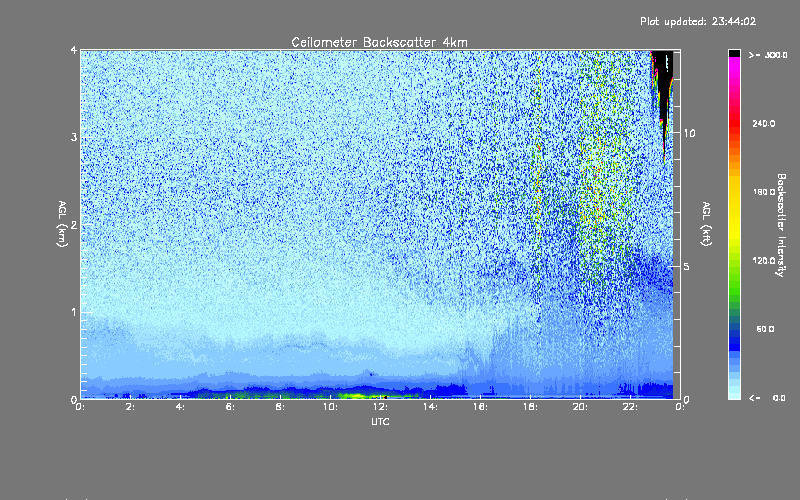Click the '<= 0.0' colorbar value

pos(767,398)
